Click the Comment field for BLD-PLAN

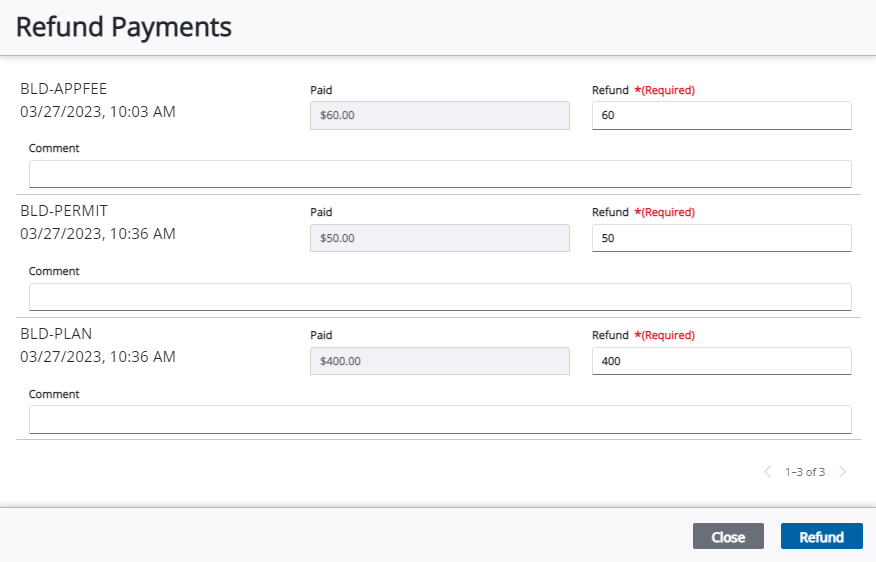(x=440, y=420)
